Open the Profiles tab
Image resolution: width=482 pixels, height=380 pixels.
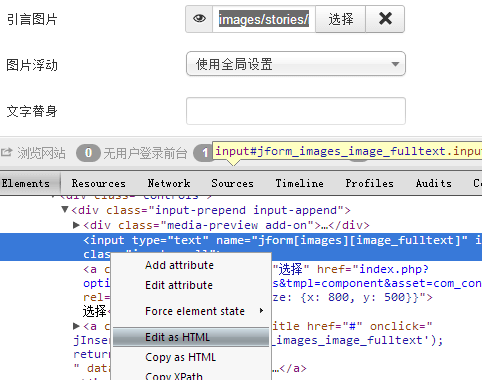(369, 183)
